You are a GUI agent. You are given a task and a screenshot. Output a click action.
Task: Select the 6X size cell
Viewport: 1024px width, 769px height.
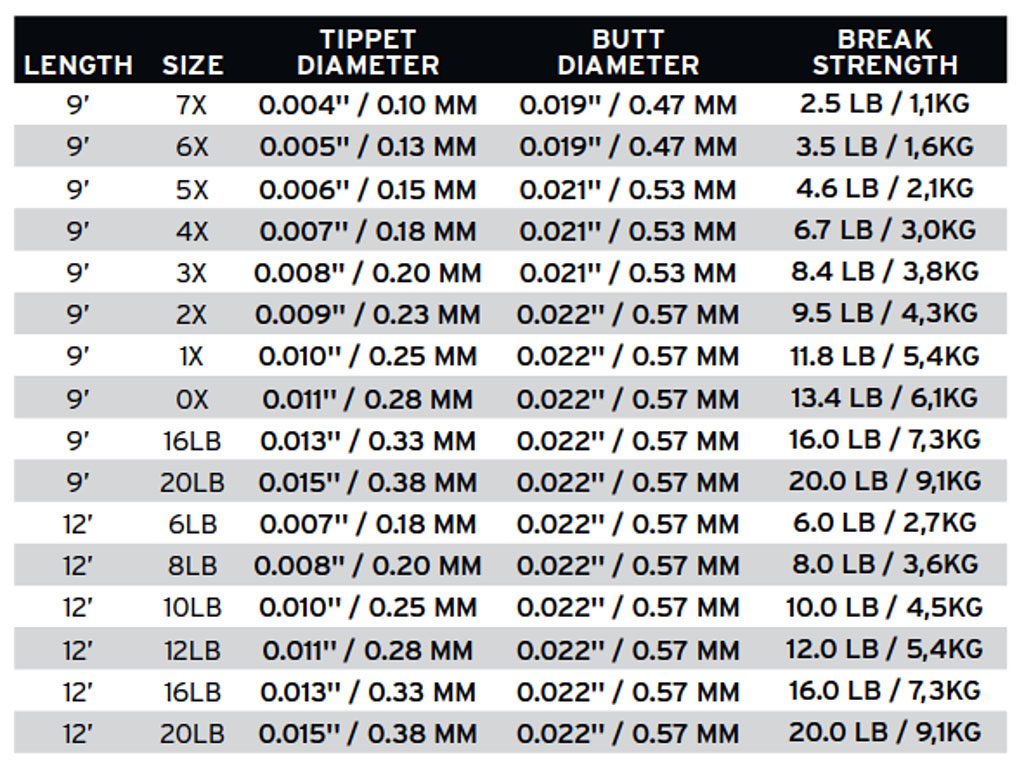click(192, 147)
